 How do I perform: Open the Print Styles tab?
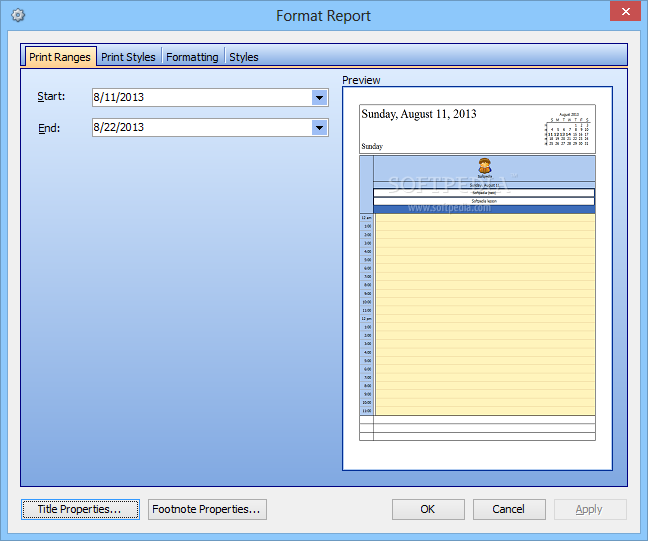128,57
